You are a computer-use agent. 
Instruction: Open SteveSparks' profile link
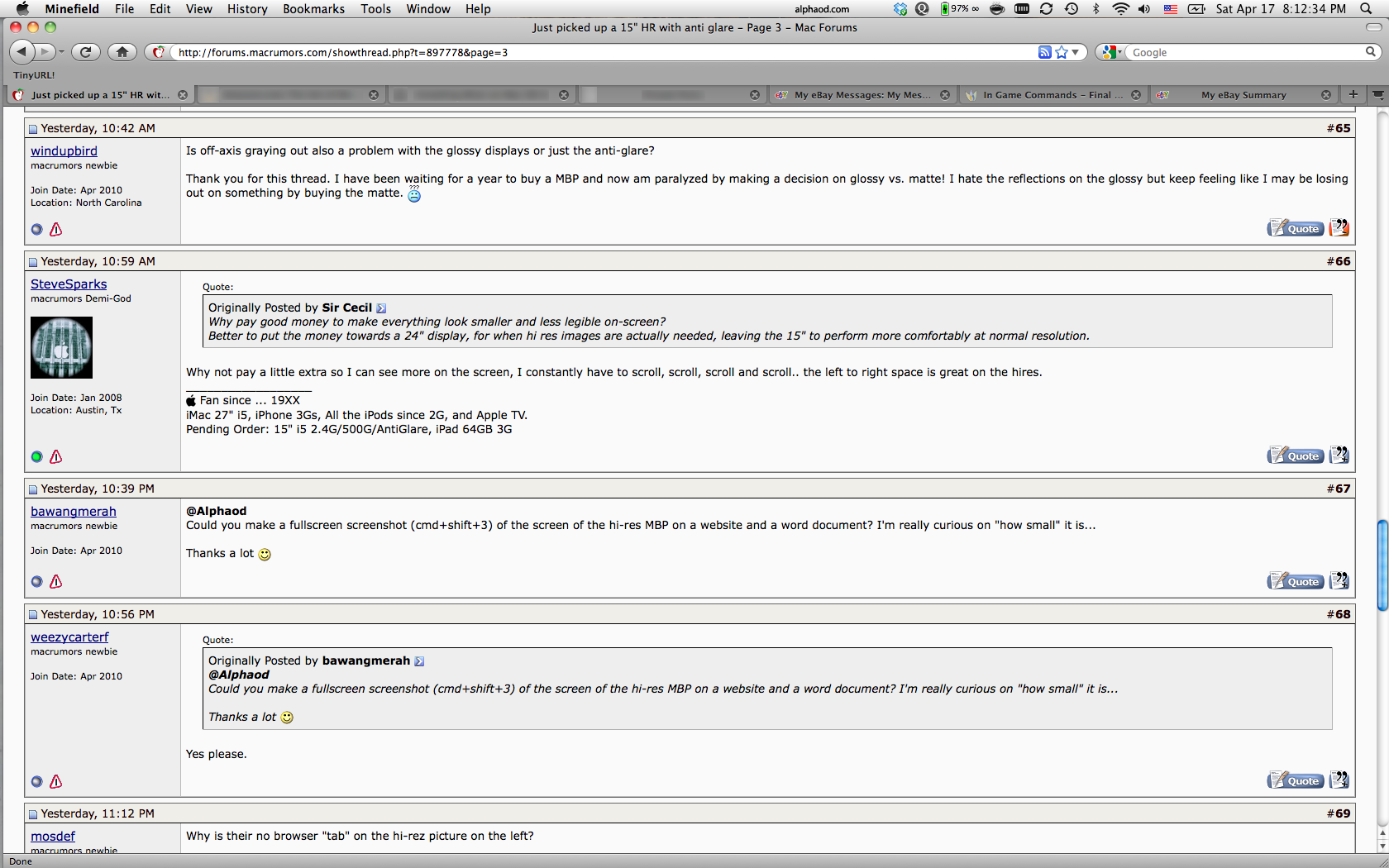coord(69,284)
